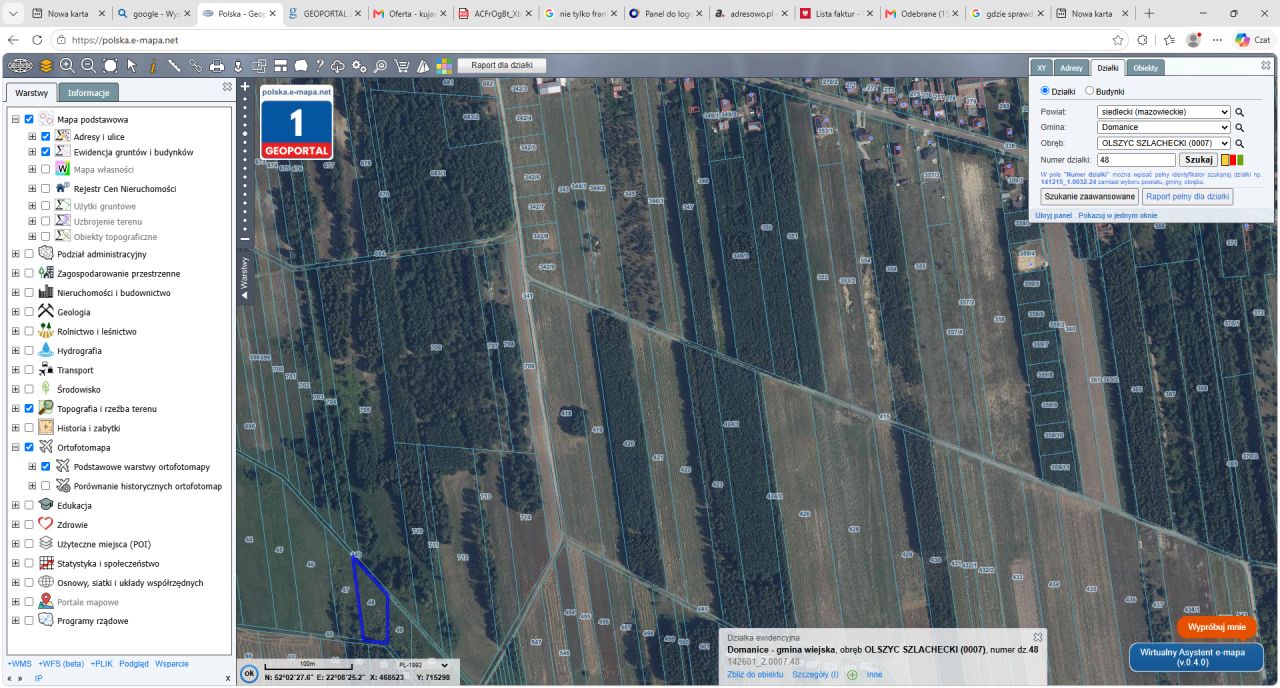Open the layers stack icon in toolbar
Viewport: 1280px width, 688px height.
tap(46, 66)
